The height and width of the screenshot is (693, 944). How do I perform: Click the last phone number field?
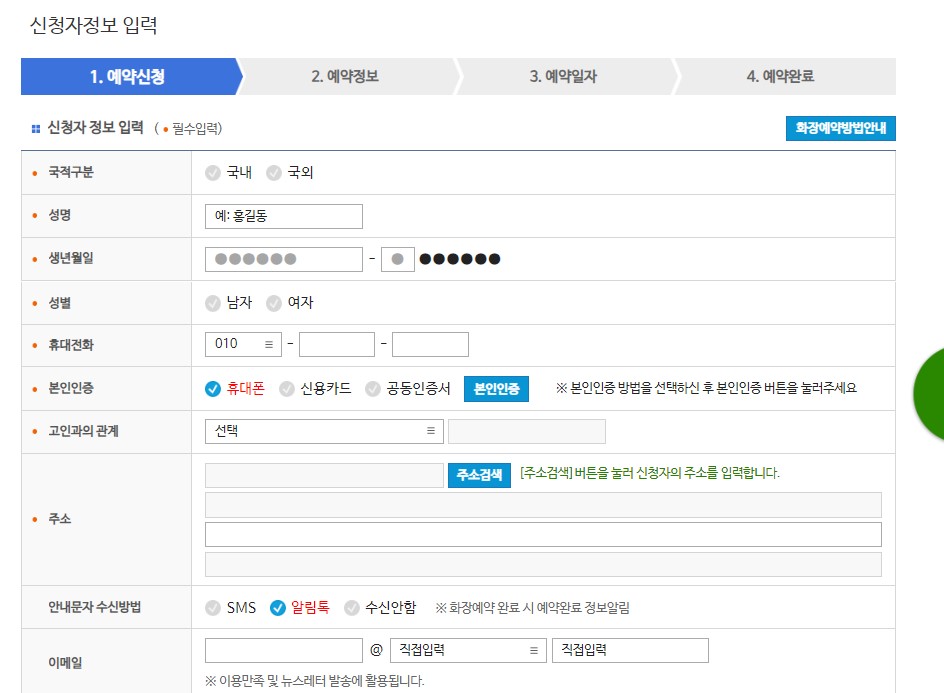[430, 344]
